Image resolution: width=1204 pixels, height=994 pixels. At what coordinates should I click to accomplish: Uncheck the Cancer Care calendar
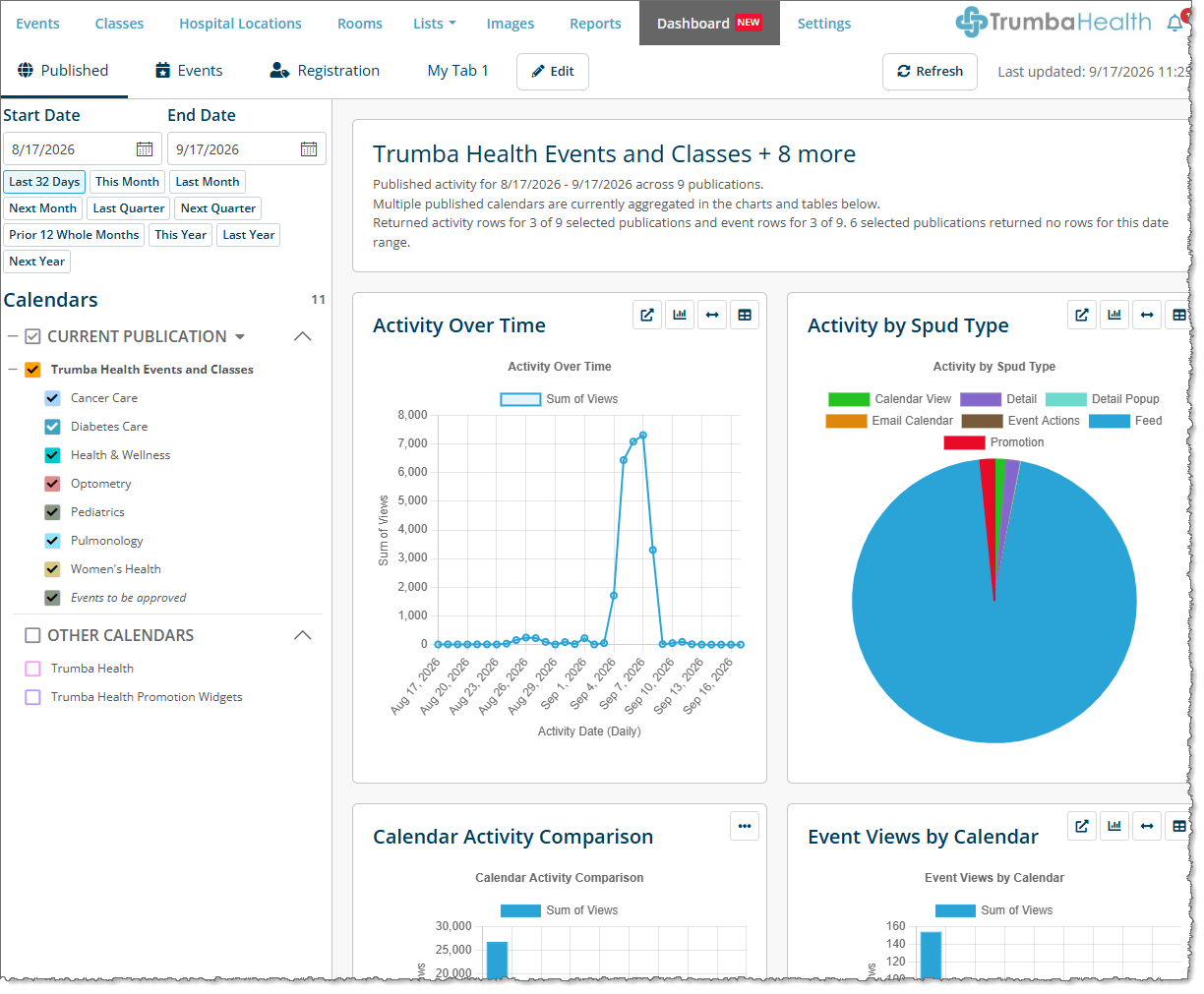tap(53, 398)
